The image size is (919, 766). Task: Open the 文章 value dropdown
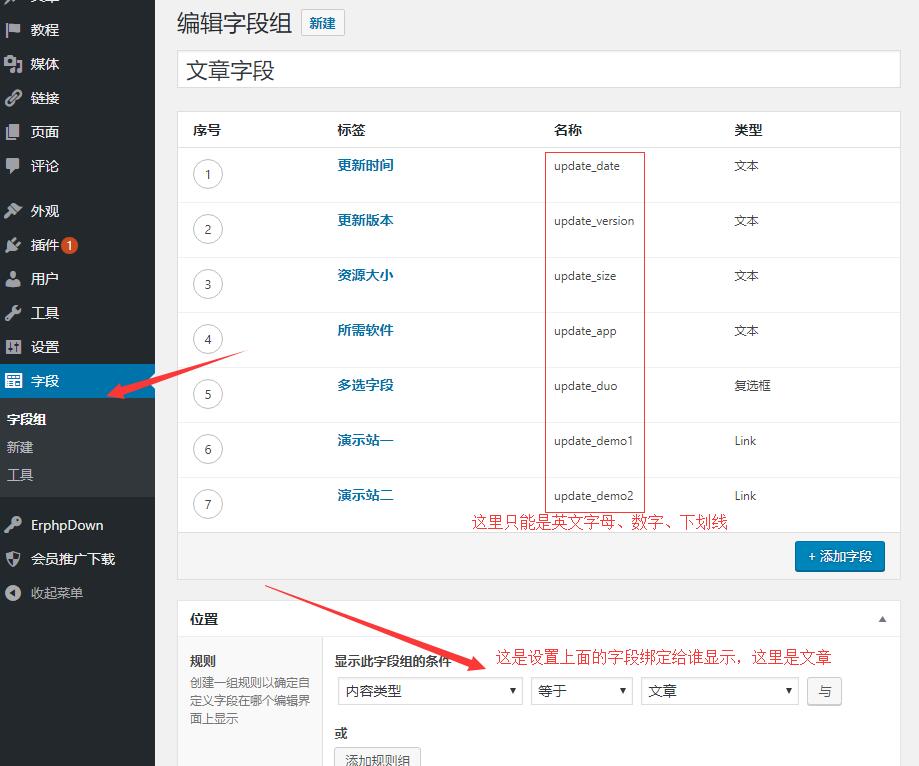[720, 691]
